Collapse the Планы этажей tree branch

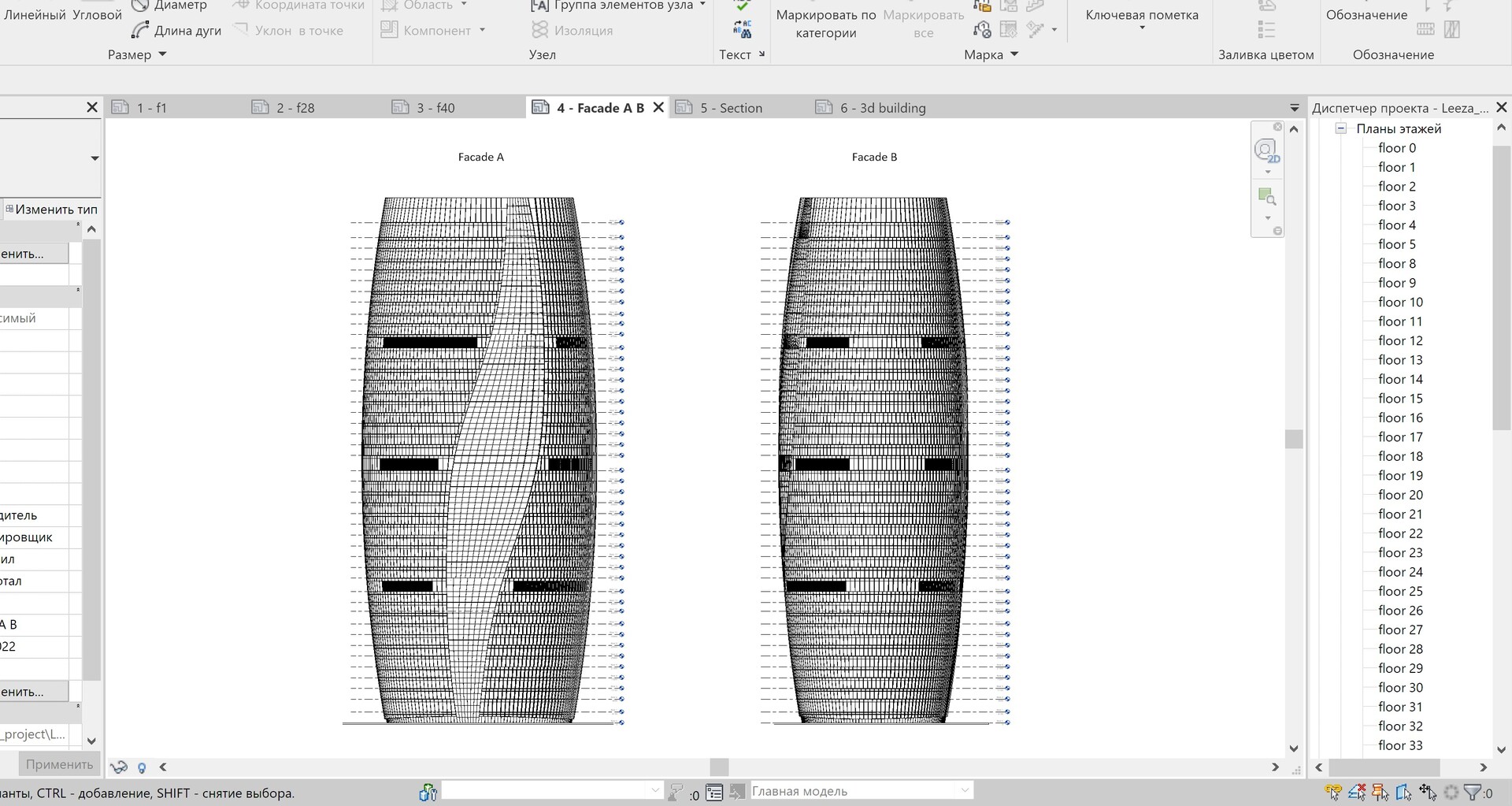coord(1342,128)
